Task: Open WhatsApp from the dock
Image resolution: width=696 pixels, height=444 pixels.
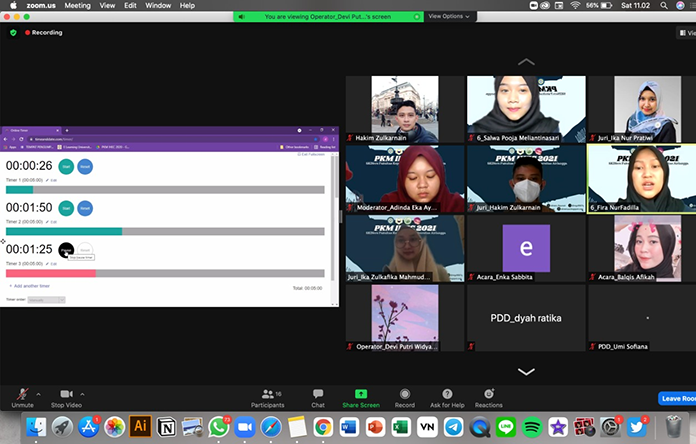Action: pyautogui.click(x=218, y=427)
